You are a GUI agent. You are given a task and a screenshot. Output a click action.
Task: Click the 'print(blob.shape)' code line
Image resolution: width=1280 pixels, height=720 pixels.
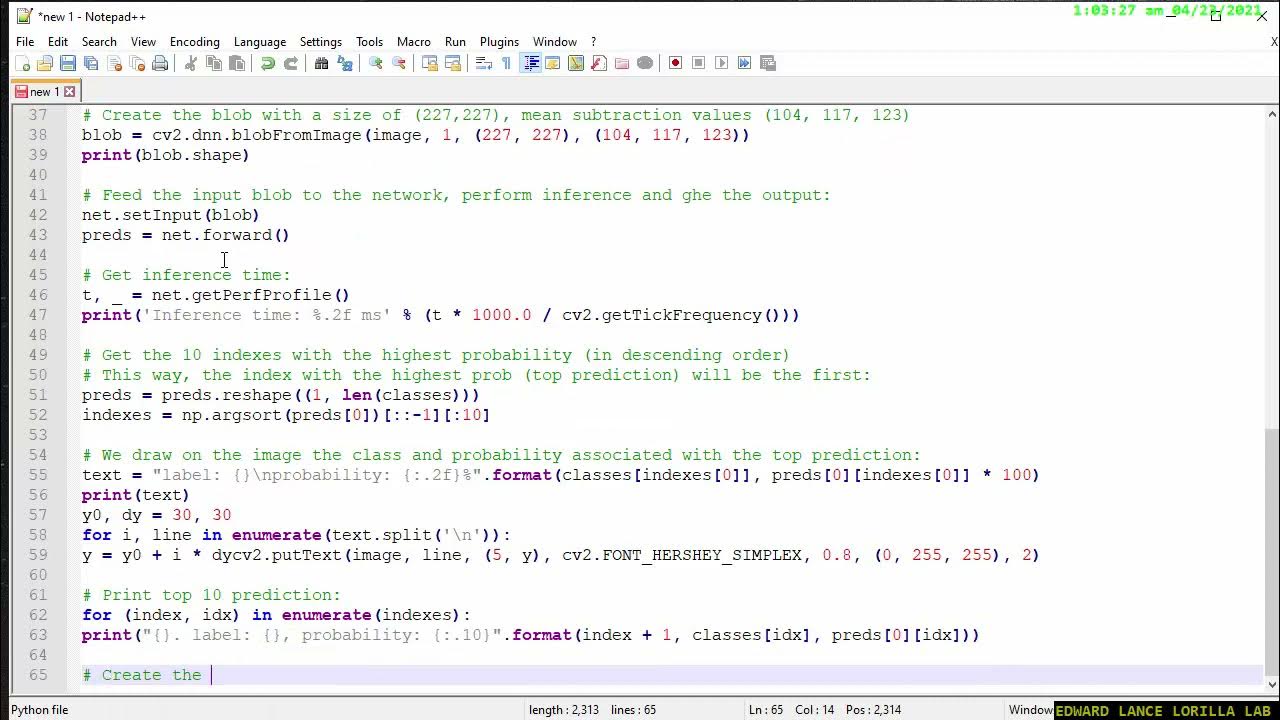[x=166, y=155]
